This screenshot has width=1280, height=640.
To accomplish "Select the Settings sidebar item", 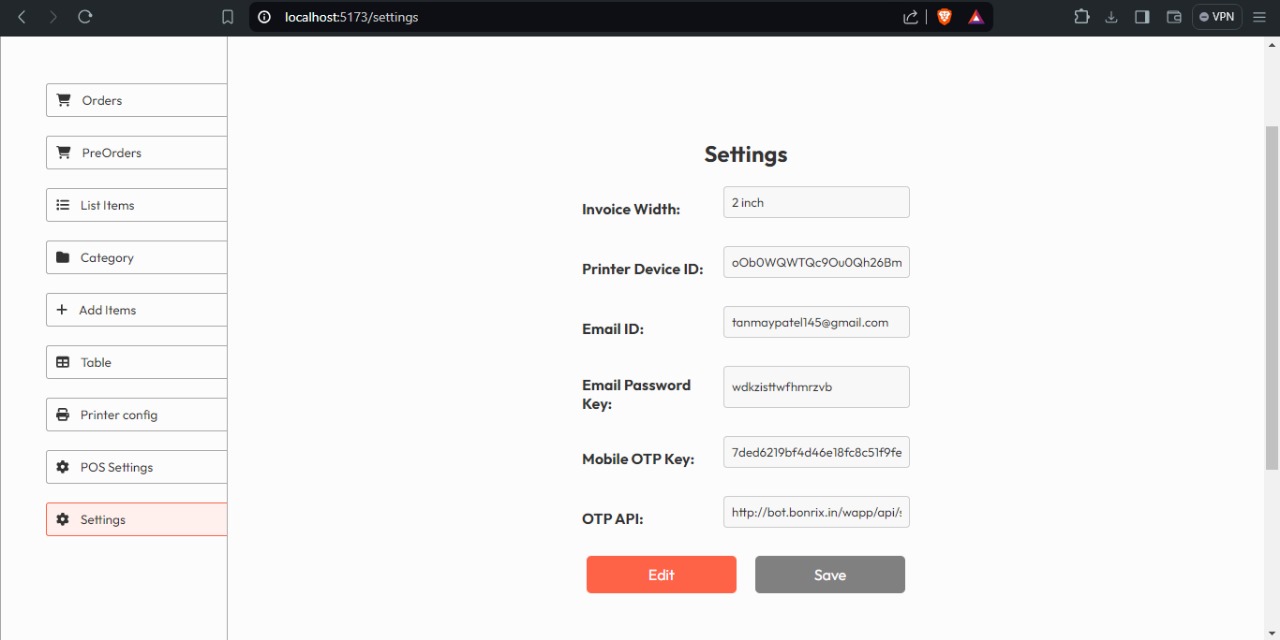I will (x=137, y=519).
